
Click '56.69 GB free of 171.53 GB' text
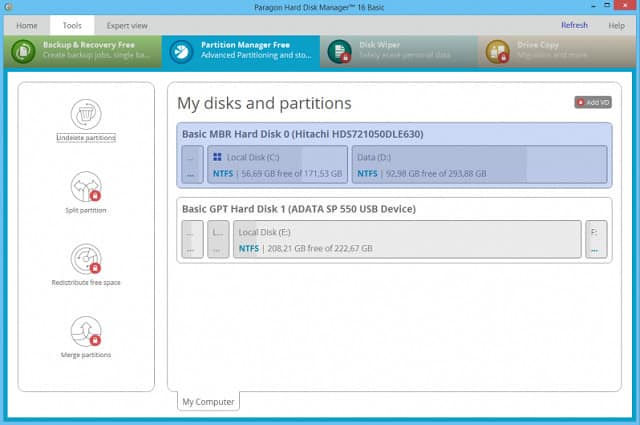pyautogui.click(x=291, y=174)
